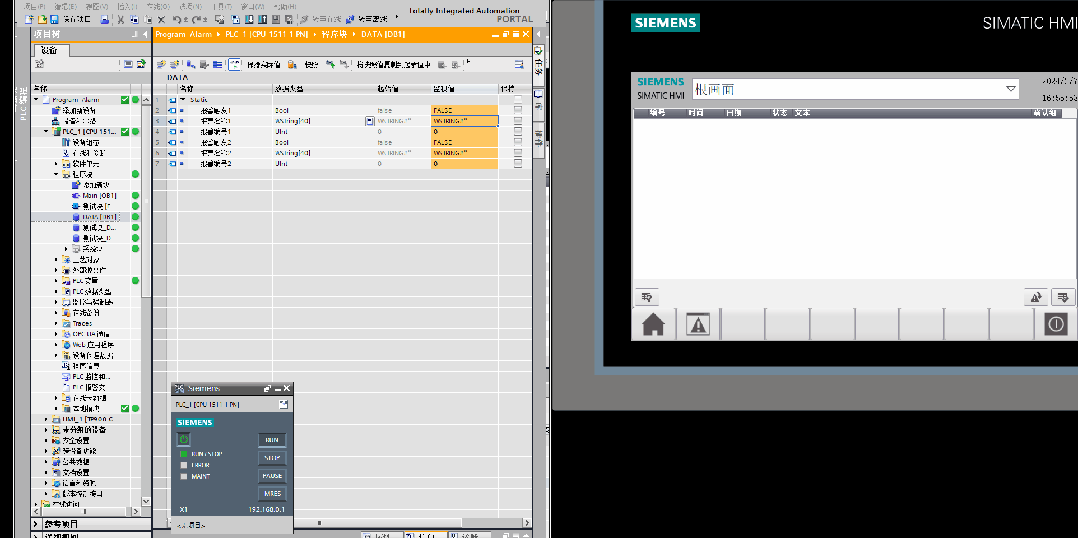The width and height of the screenshot is (1078, 538).
Task: Toggle the PLCSIM power button
Action: coord(184,439)
